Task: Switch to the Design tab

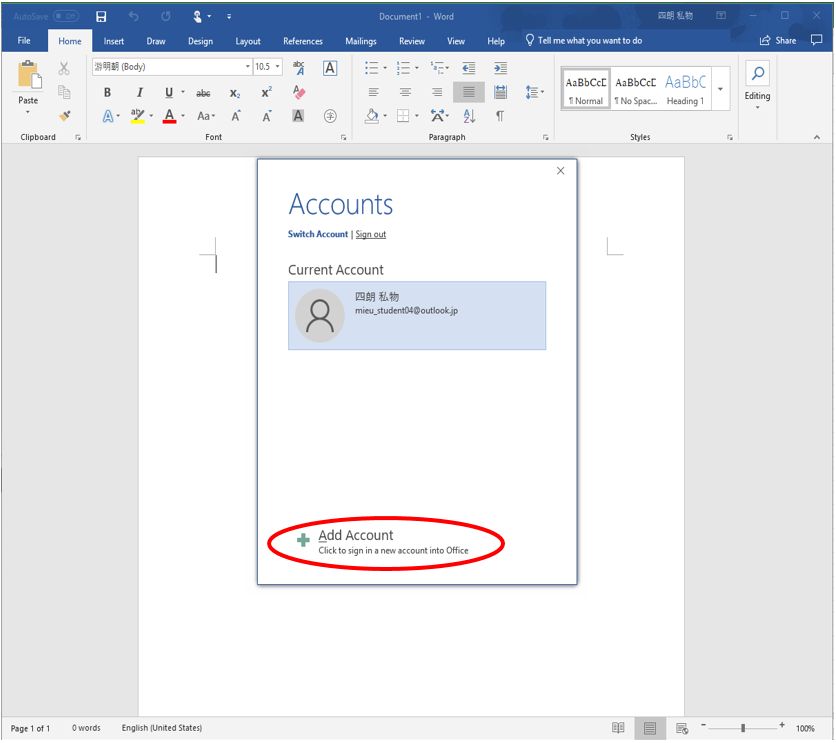Action: click(200, 41)
